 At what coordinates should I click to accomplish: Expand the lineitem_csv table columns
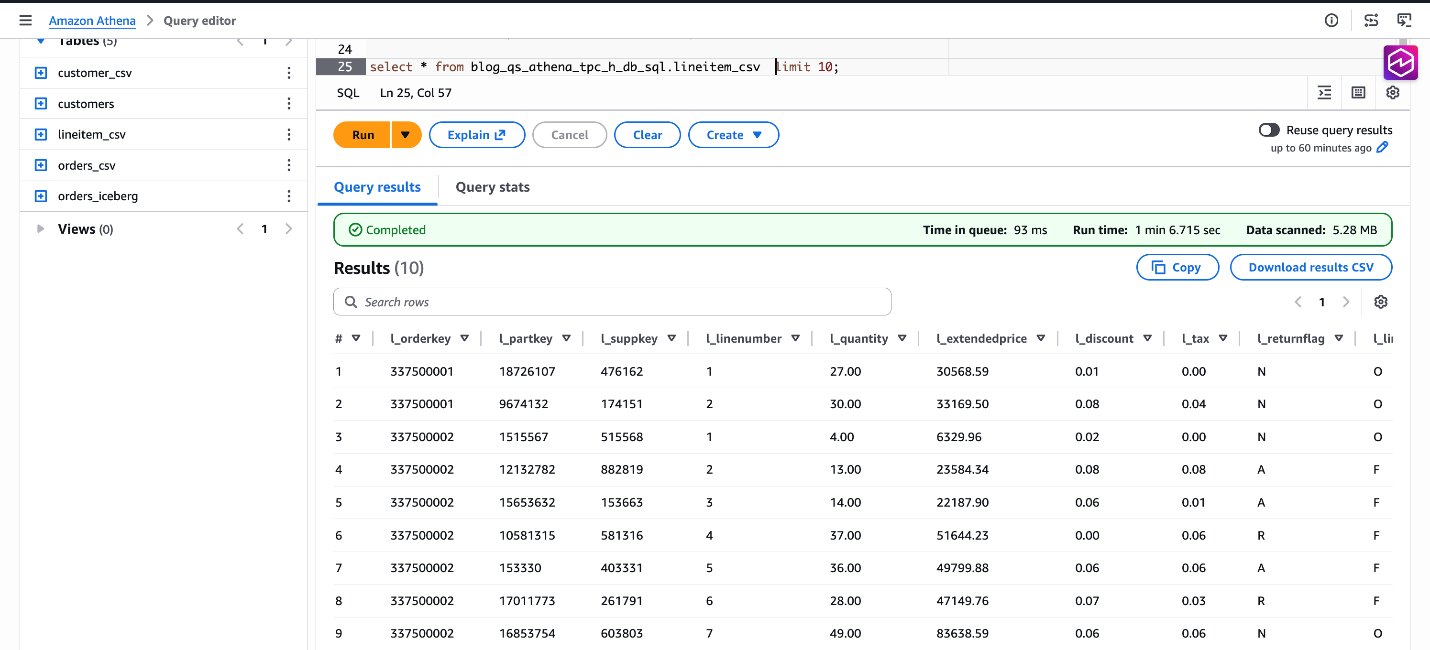pos(41,135)
